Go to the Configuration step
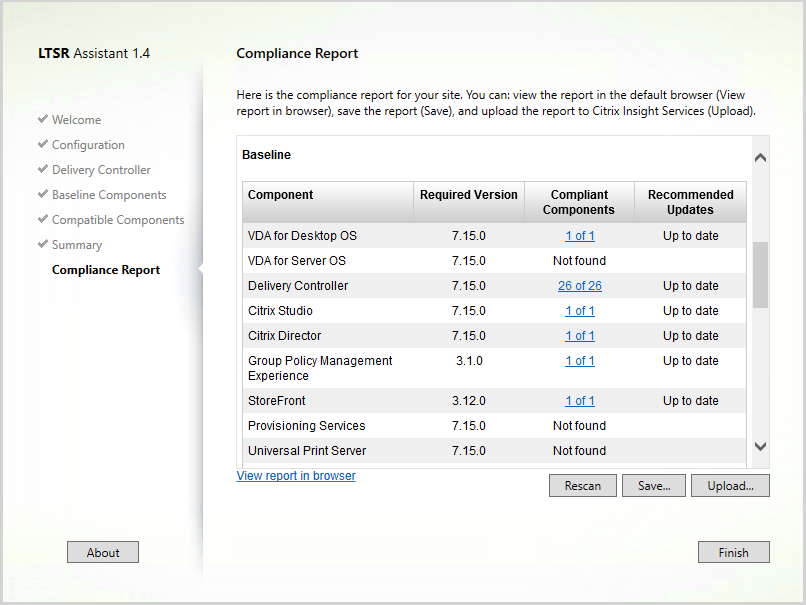 tap(88, 145)
